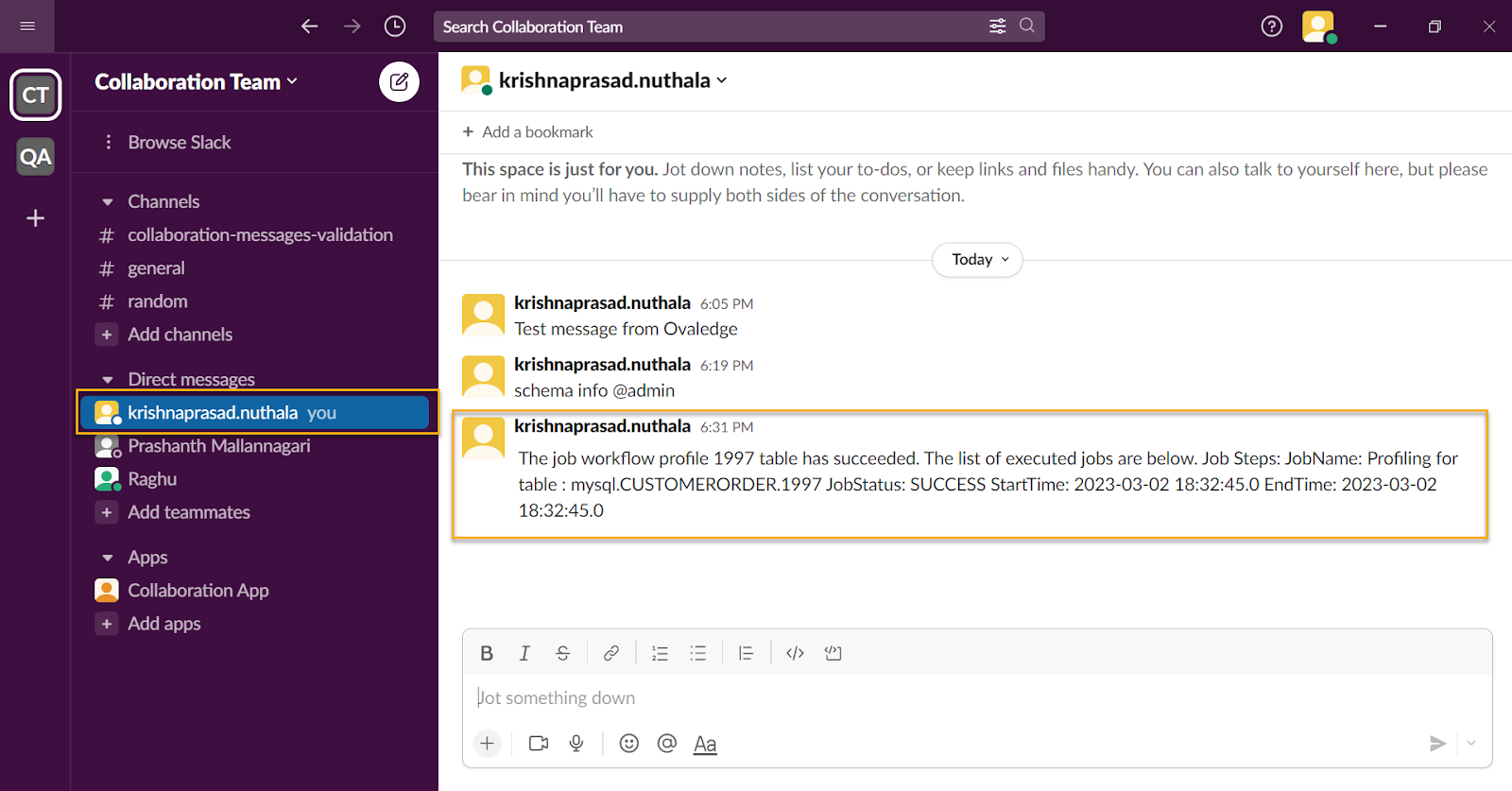
Task: Record an audio clip with microphone icon
Action: coord(576,744)
